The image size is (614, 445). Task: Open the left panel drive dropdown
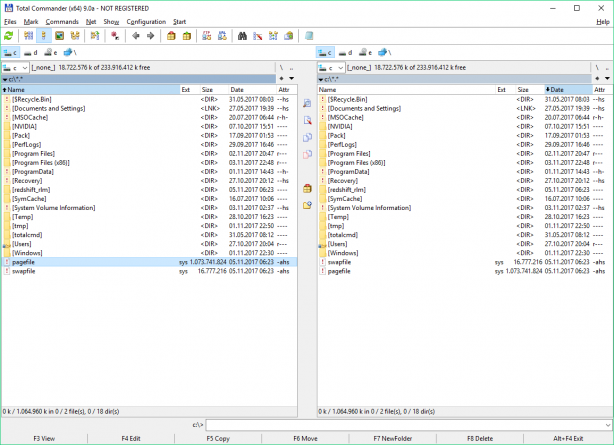[15, 68]
